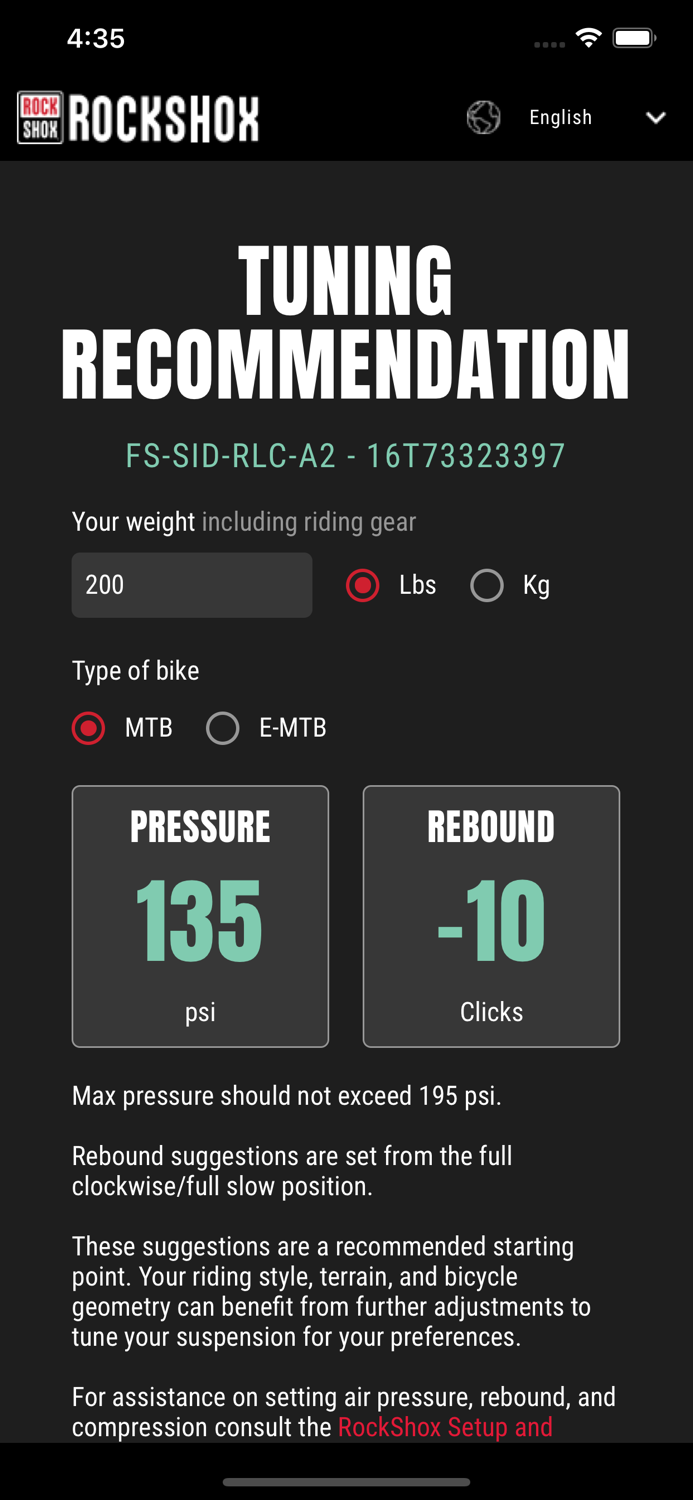Tap the home indicator bar
This screenshot has width=693, height=1500.
coord(346,1483)
